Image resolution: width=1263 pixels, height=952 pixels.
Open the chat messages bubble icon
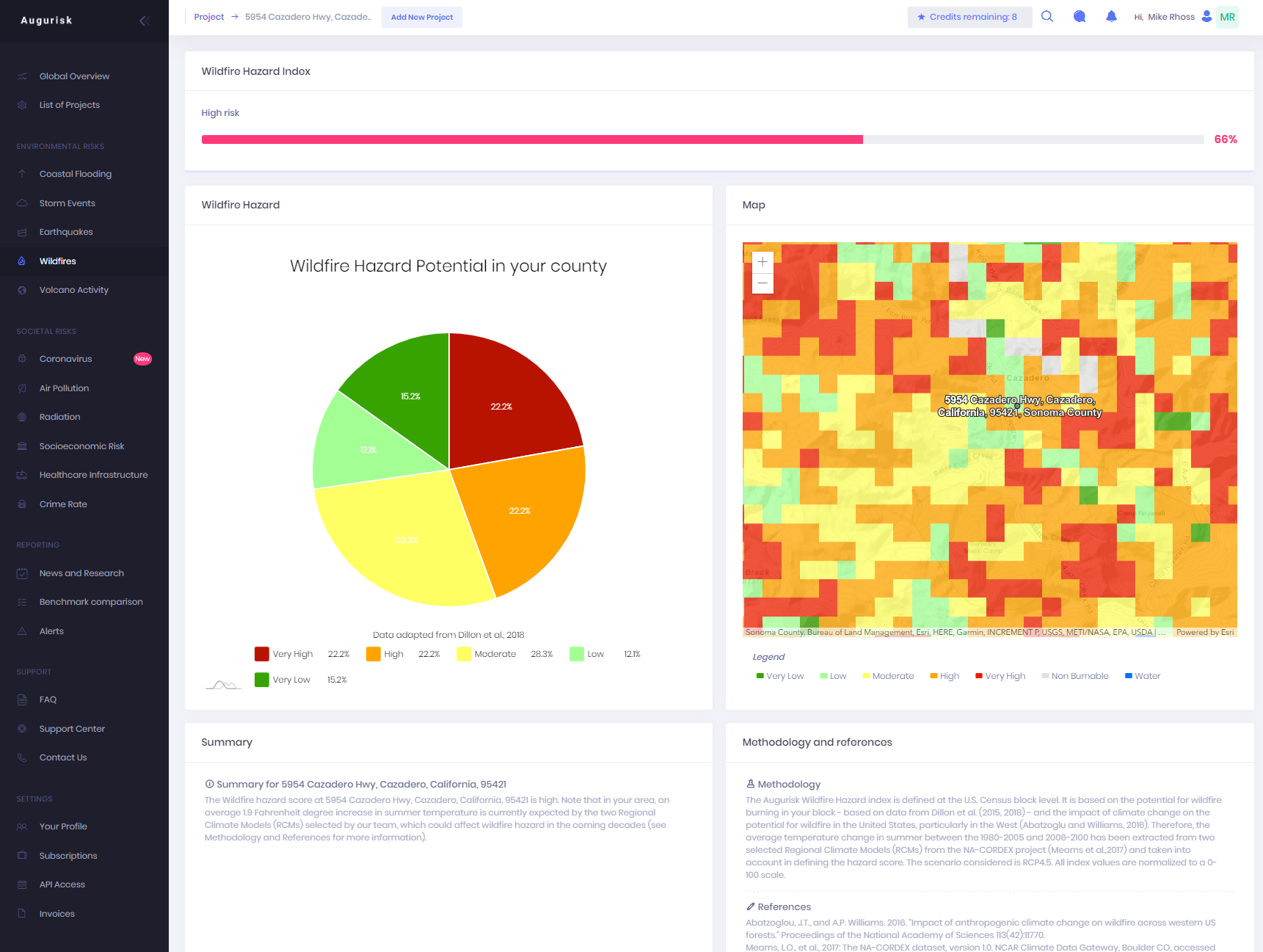[x=1080, y=16]
